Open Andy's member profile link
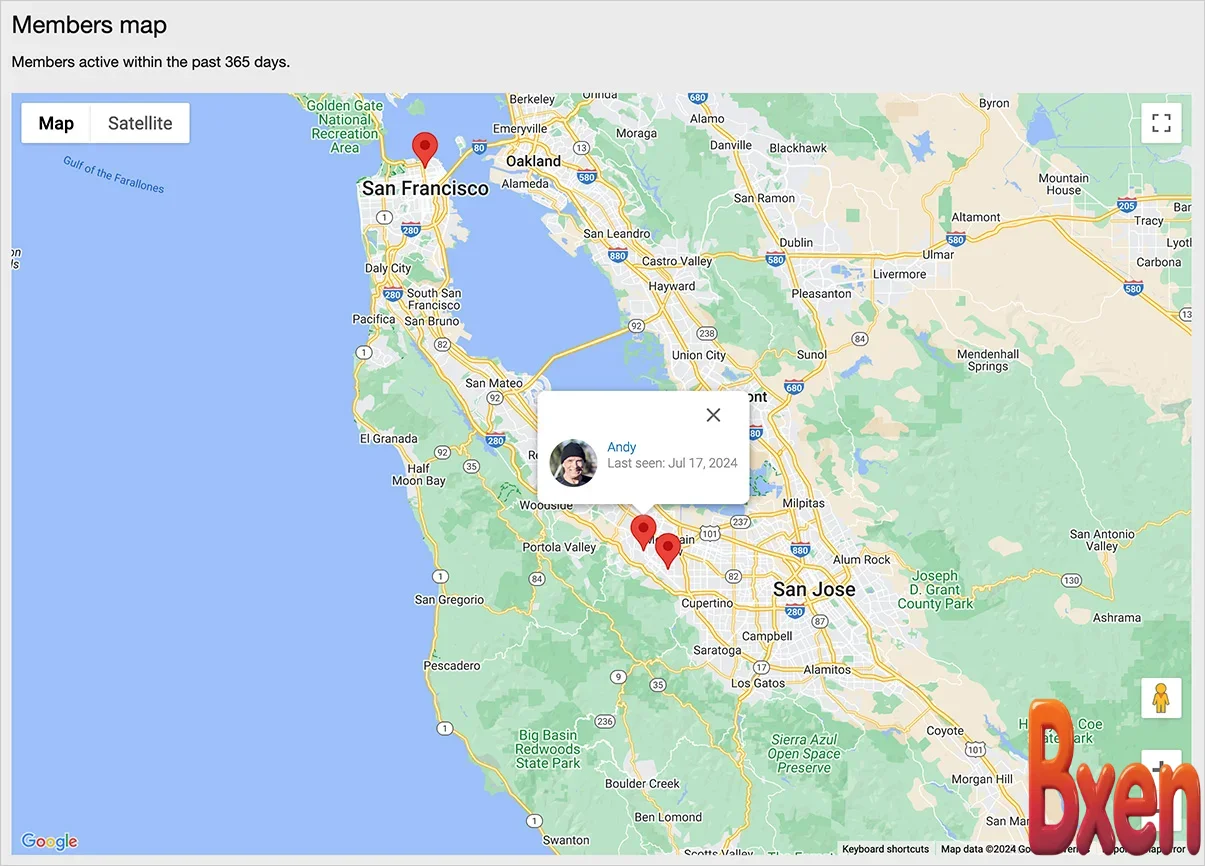 tap(621, 446)
